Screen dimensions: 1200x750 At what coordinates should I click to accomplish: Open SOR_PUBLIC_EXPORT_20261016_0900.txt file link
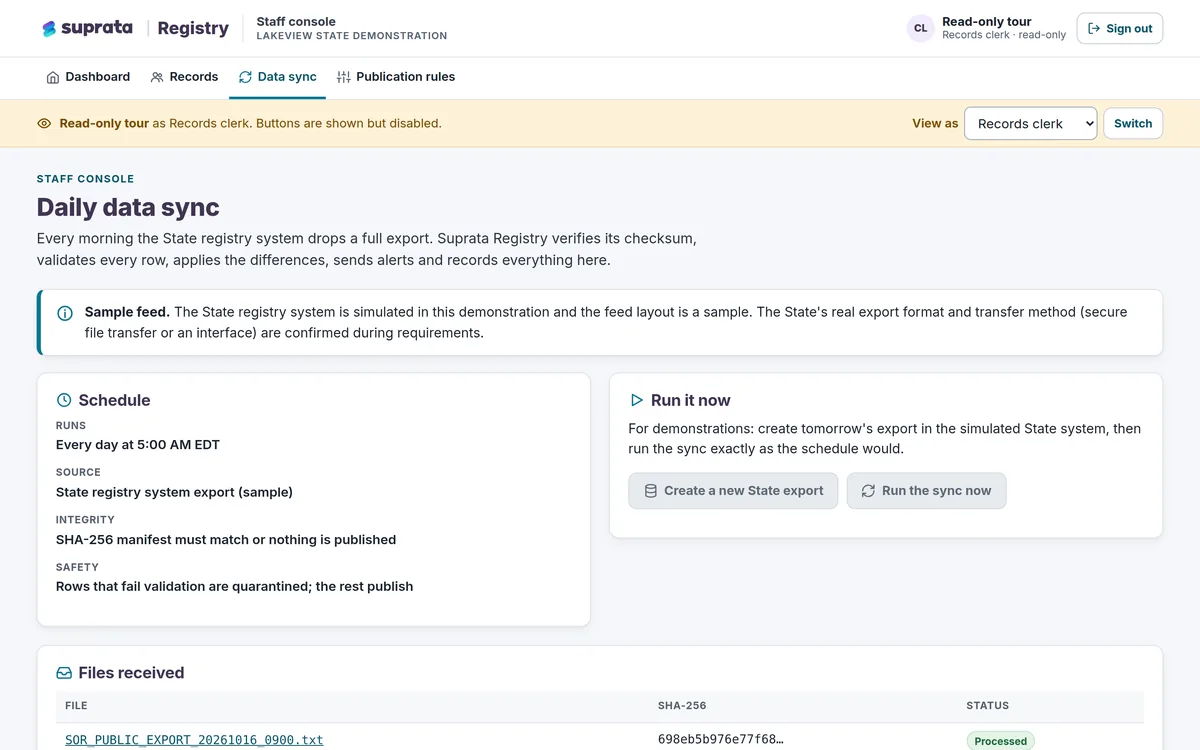tap(194, 740)
